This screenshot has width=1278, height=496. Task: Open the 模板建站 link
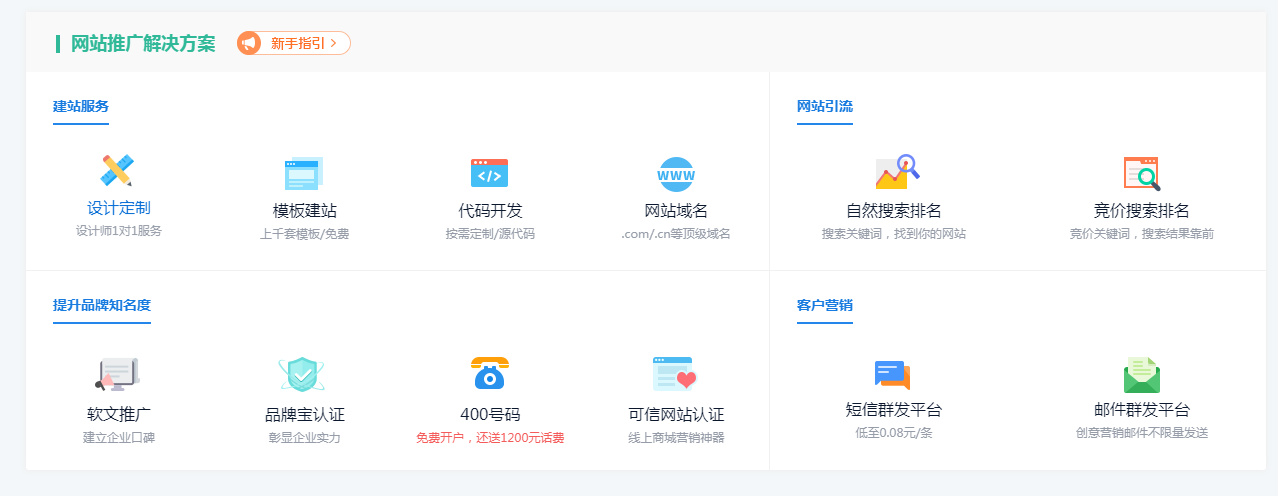pyautogui.click(x=304, y=211)
